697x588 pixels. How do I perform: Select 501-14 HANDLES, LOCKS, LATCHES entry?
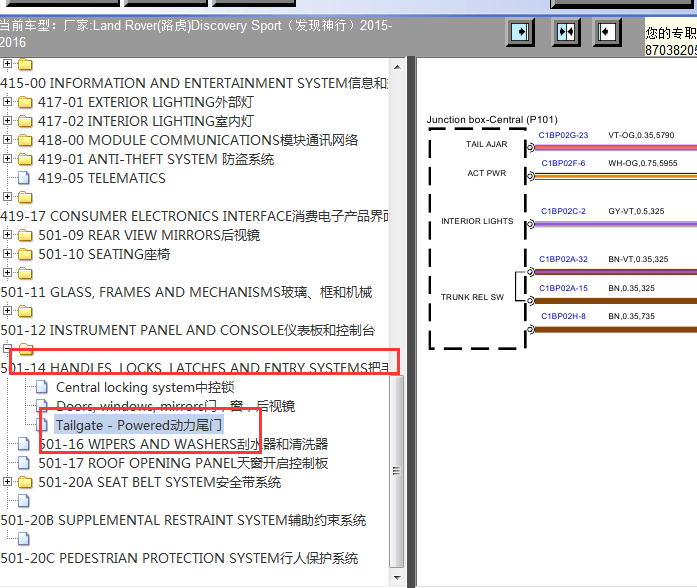click(194, 368)
